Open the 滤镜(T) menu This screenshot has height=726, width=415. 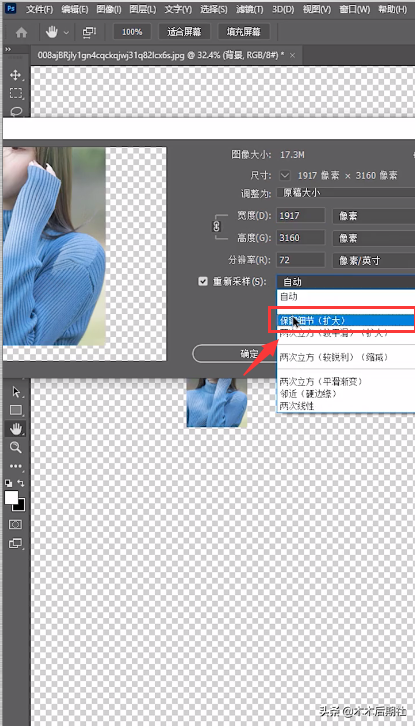click(x=249, y=9)
